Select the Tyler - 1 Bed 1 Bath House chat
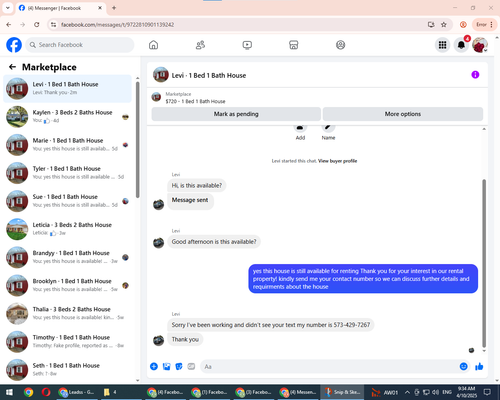500x400 pixels. [67, 173]
